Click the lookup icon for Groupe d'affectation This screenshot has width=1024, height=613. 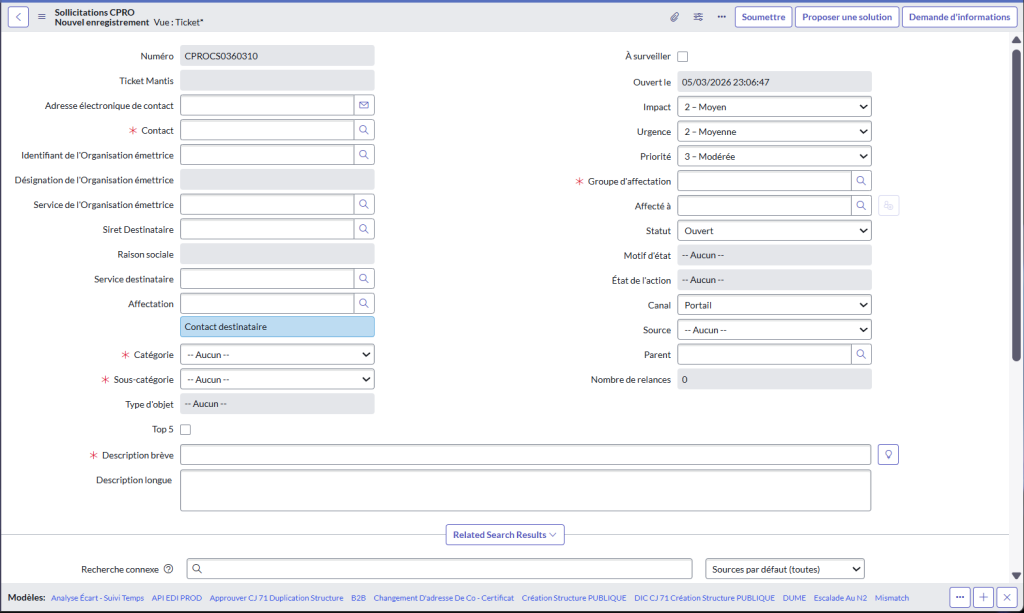861,181
